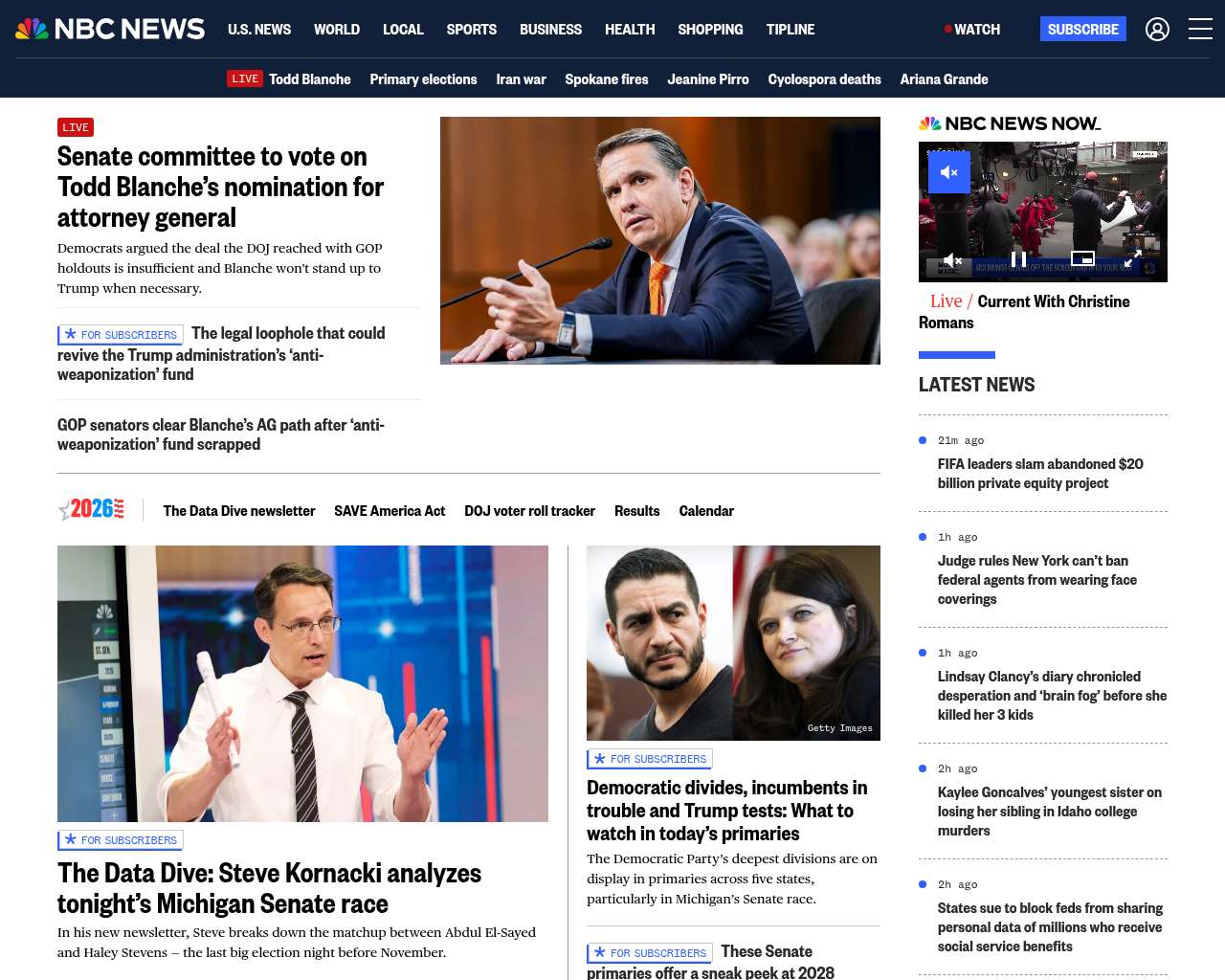Open the U.S. News menu

click(x=259, y=30)
